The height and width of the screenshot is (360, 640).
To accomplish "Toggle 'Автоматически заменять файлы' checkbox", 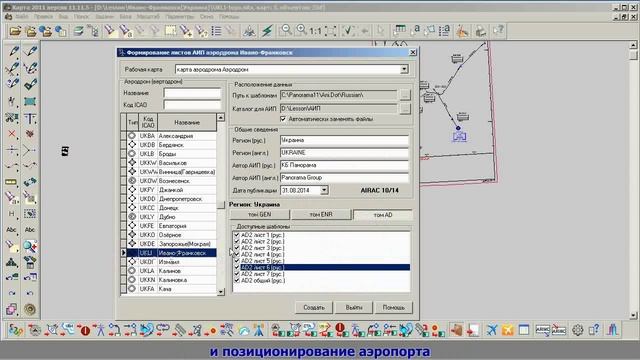I will point(283,119).
